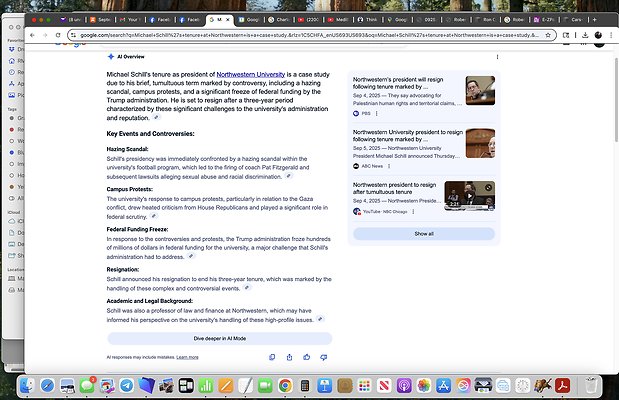Select 'Key Events and Controversies:' heading text

150,133
